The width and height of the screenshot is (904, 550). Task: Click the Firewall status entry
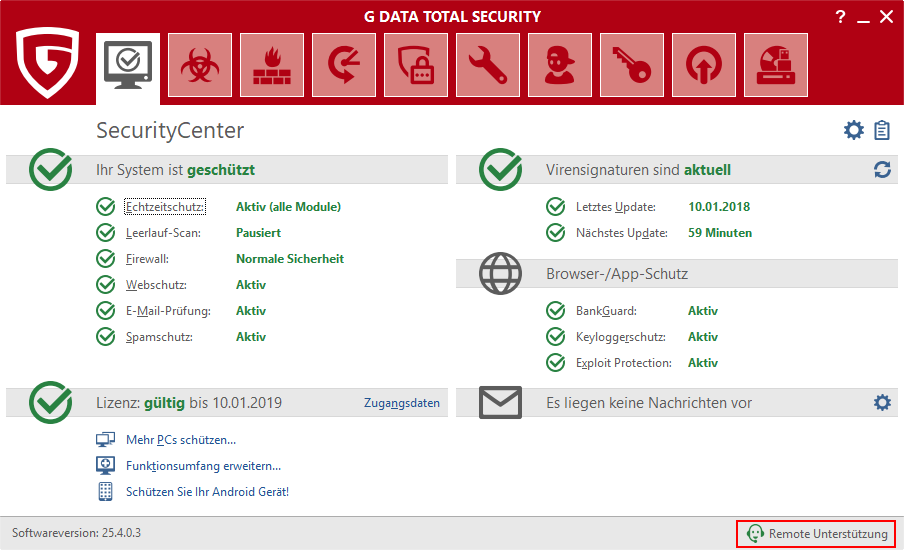147,259
